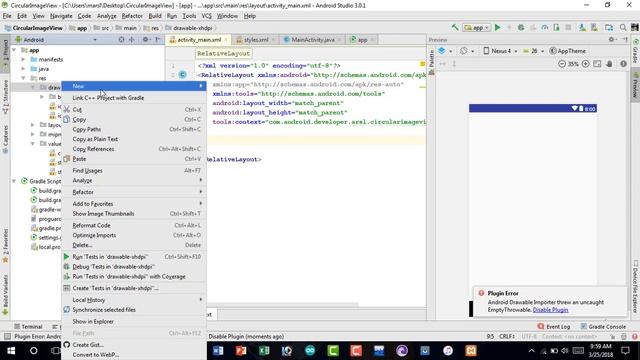Hide the Project panel with the pin icon
Image resolution: width=640 pixels, height=360 pixels.
(x=158, y=40)
